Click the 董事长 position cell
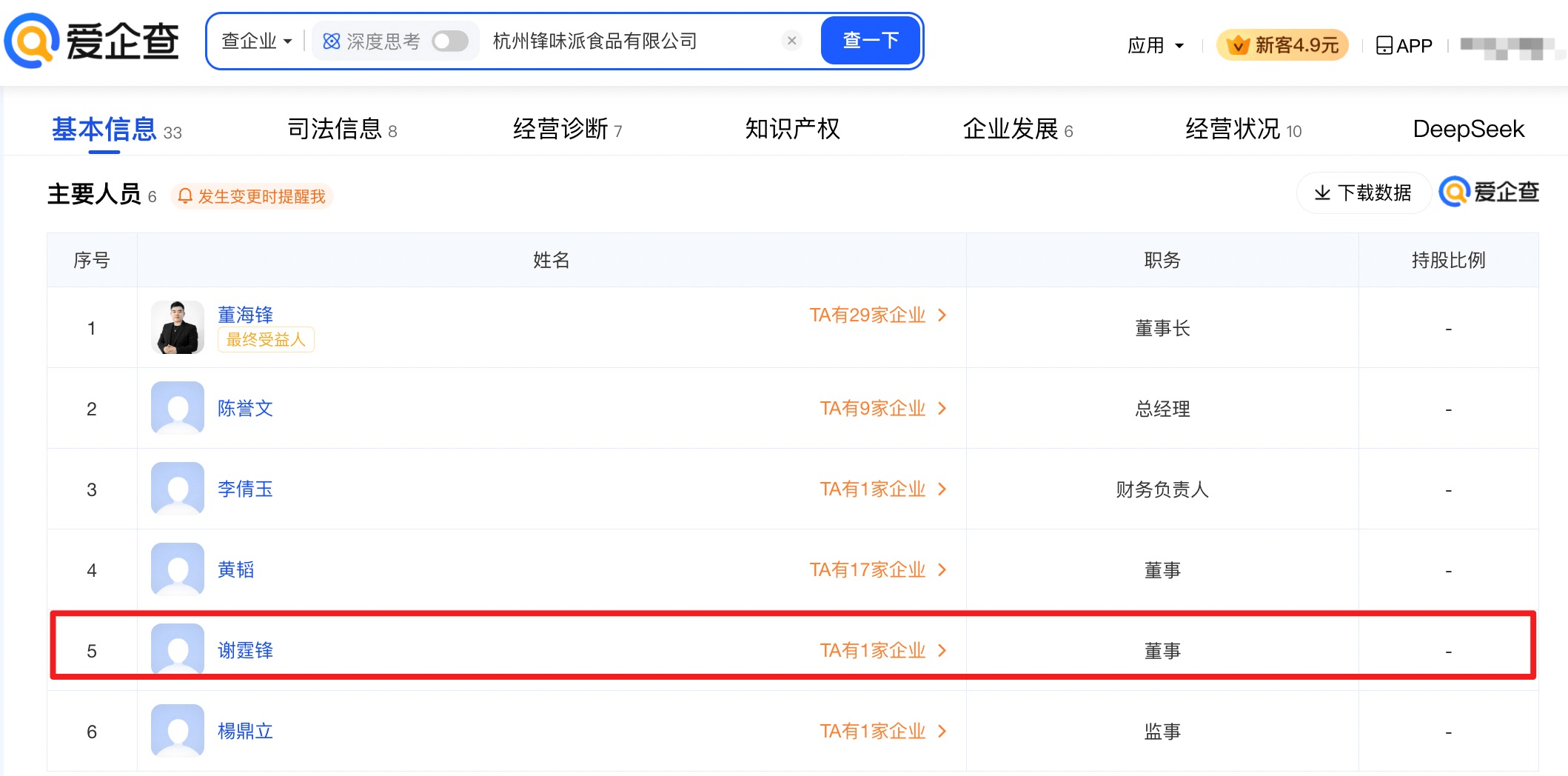Image resolution: width=1568 pixels, height=776 pixels. [x=1162, y=328]
